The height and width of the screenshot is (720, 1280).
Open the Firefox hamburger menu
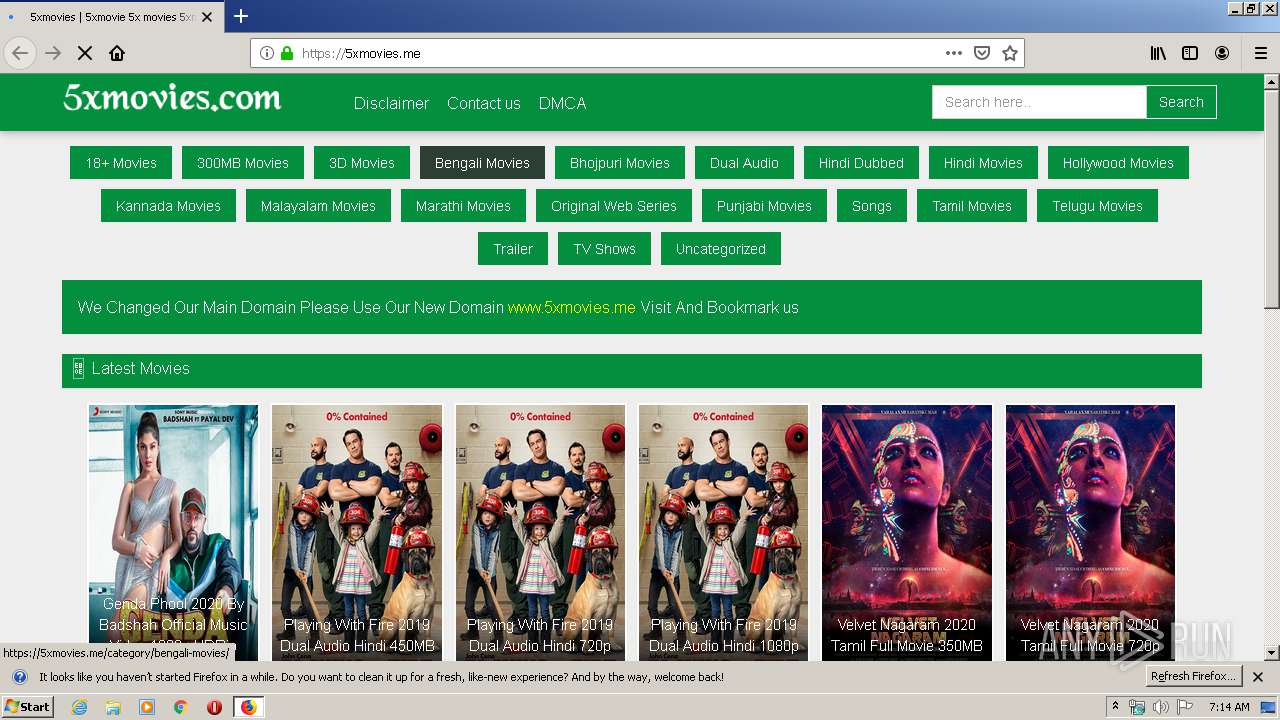pyautogui.click(x=1260, y=53)
